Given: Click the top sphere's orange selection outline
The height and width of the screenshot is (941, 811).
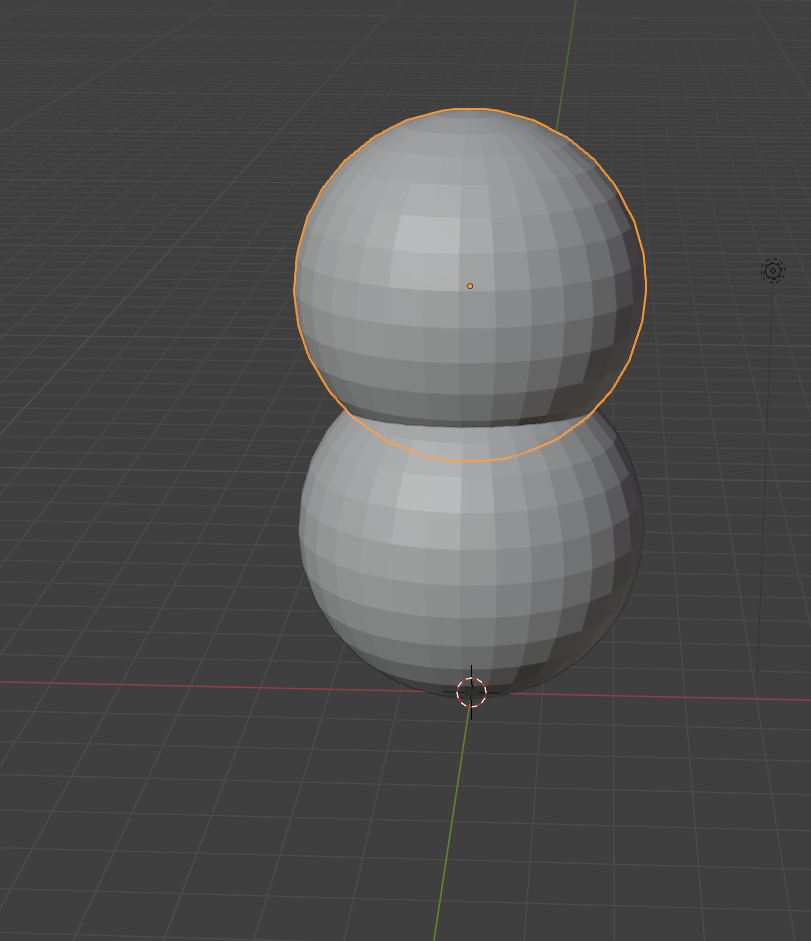Looking at the screenshot, I should click(295, 285).
